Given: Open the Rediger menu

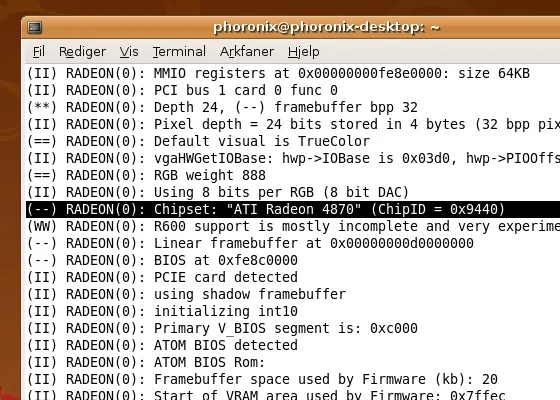Looking at the screenshot, I should (x=82, y=52).
